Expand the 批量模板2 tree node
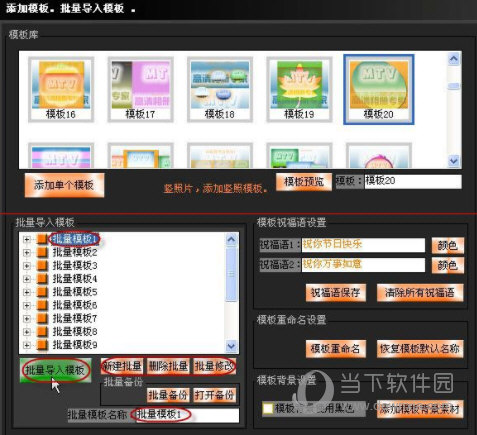The height and width of the screenshot is (435, 477). (x=27, y=252)
